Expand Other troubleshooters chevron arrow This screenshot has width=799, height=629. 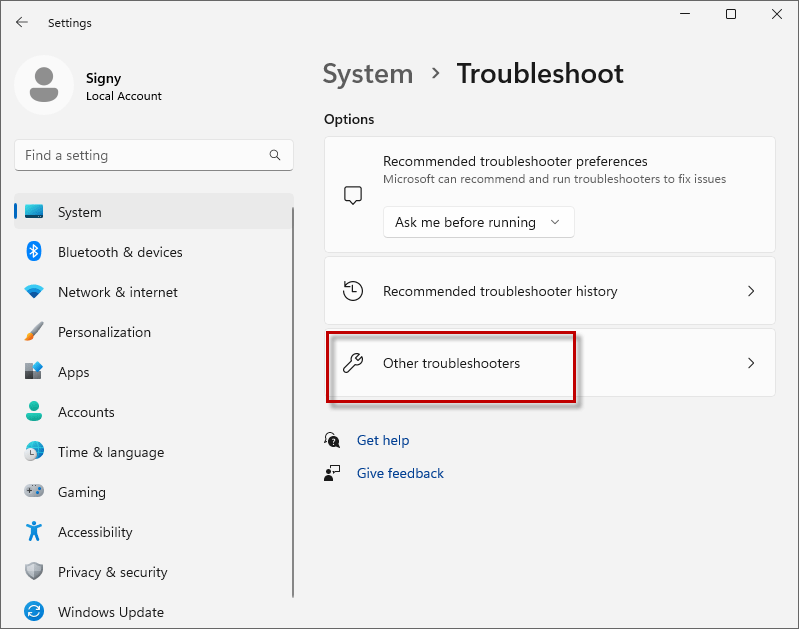[x=751, y=363]
